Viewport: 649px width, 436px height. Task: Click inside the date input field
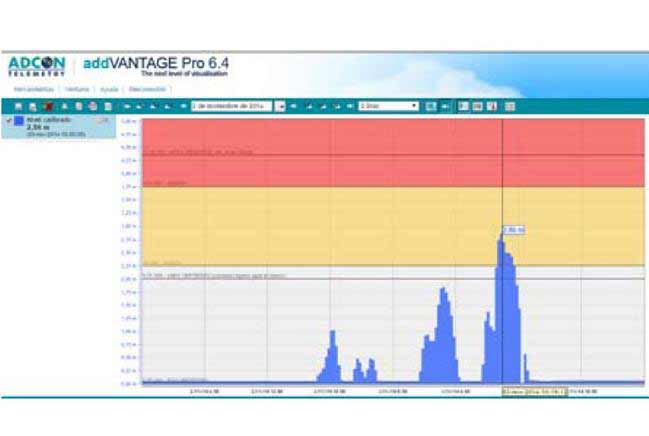point(231,106)
